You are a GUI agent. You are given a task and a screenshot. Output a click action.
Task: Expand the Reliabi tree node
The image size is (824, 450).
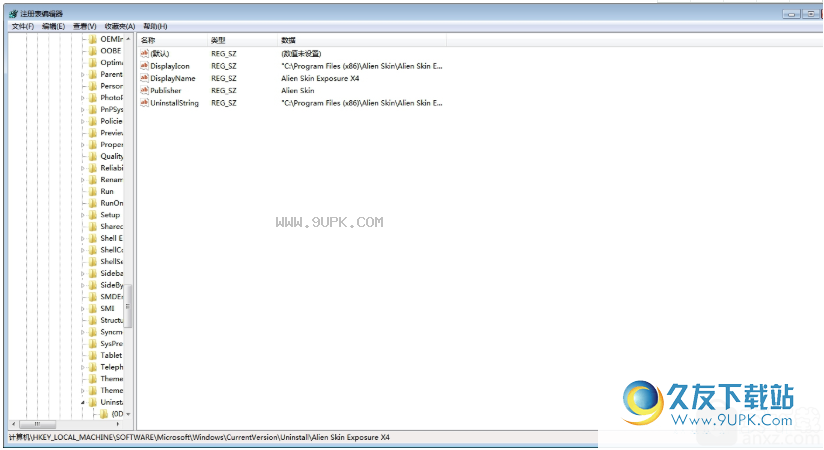click(x=83, y=168)
